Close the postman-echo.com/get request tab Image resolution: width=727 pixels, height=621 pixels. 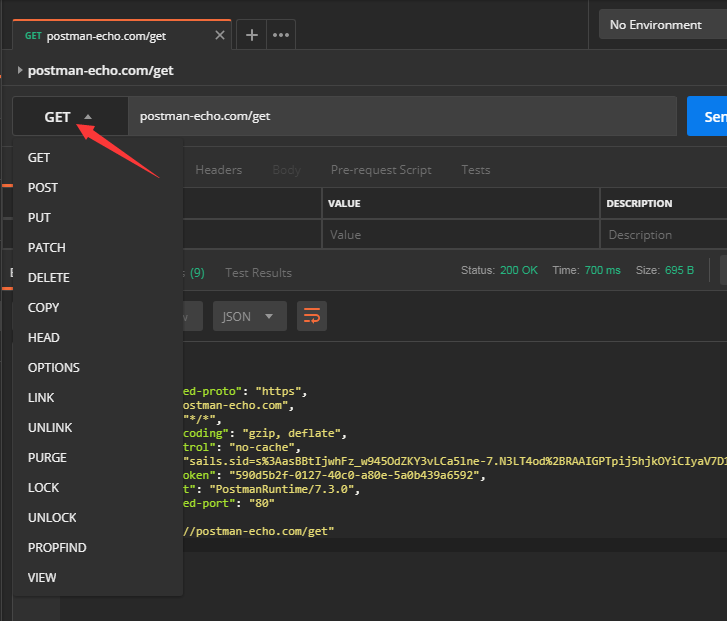[220, 35]
